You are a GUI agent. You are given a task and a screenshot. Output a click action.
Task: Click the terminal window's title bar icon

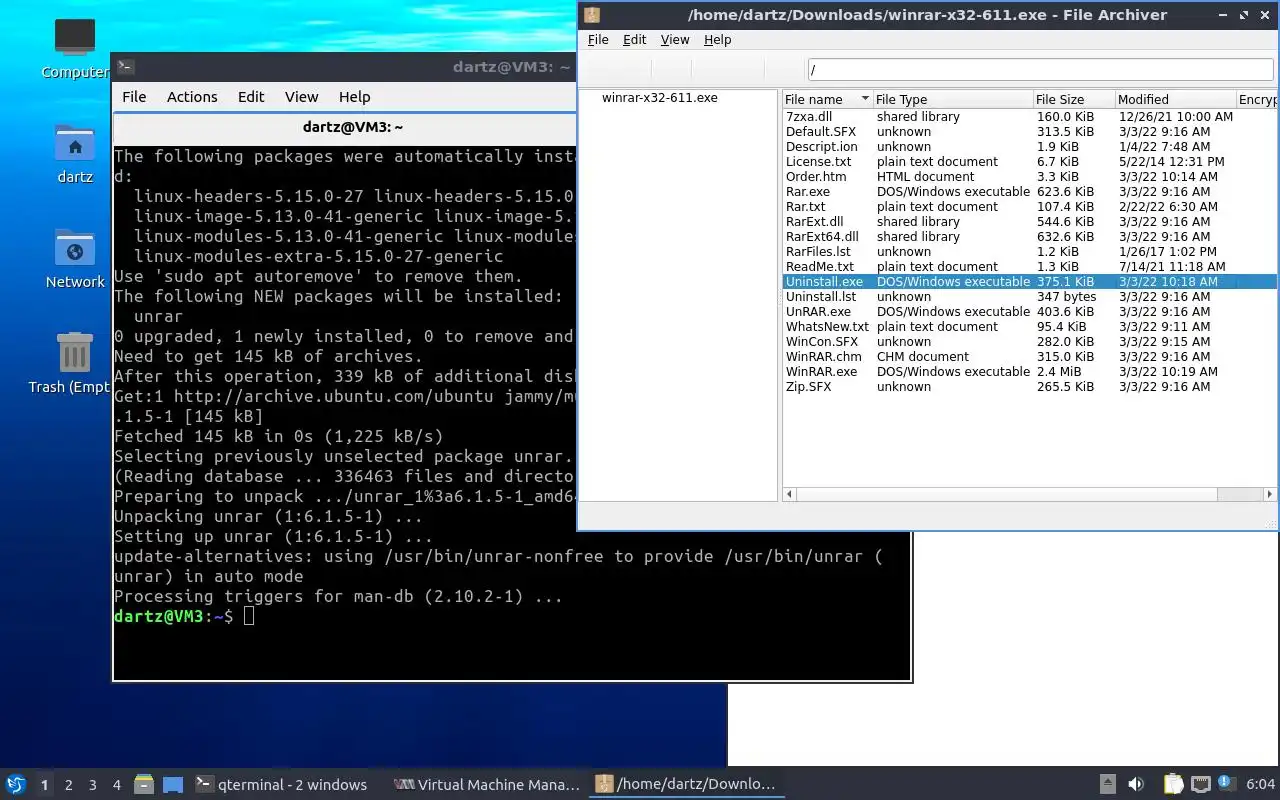pyautogui.click(x=125, y=67)
